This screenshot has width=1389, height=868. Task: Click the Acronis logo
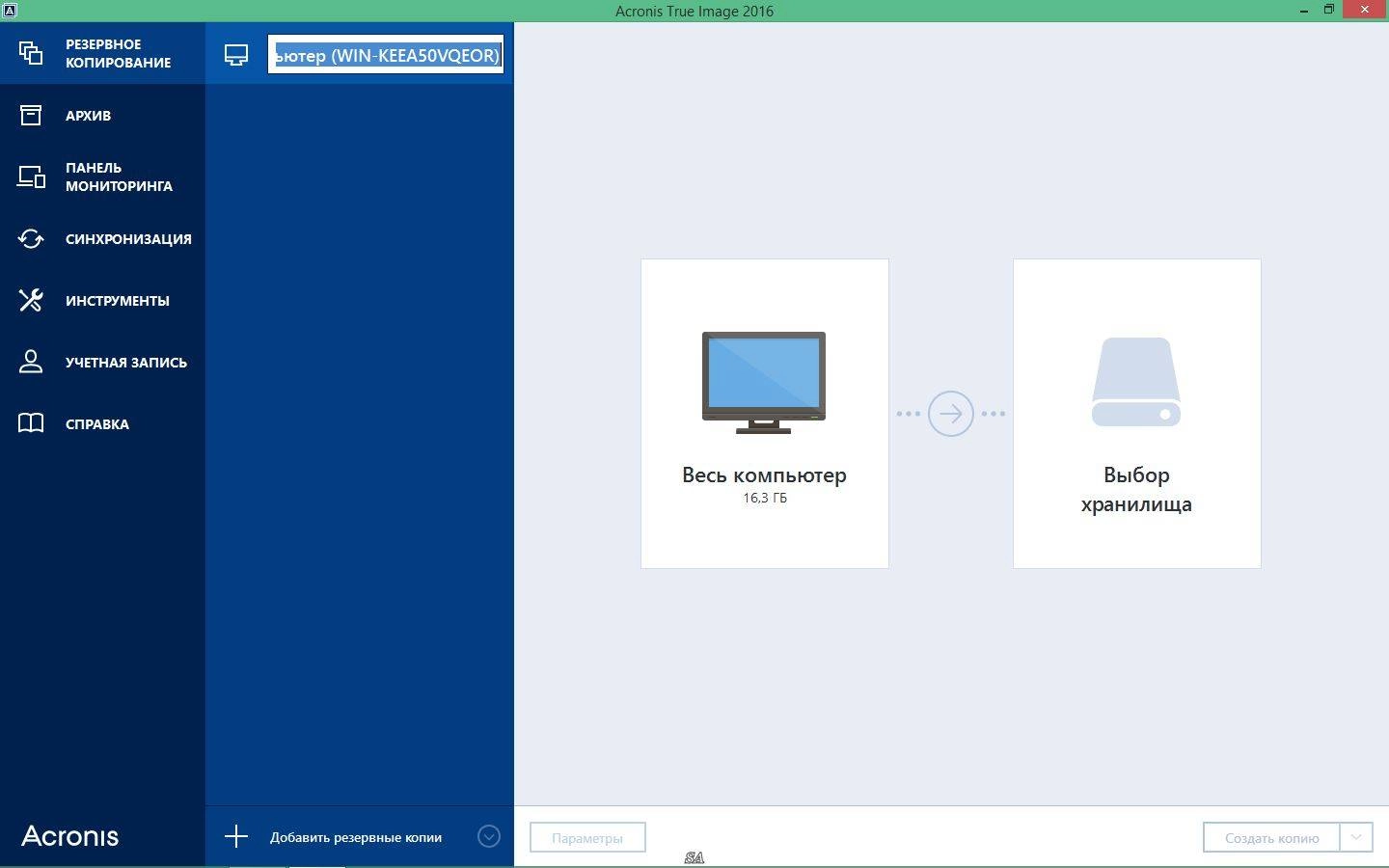[70, 836]
